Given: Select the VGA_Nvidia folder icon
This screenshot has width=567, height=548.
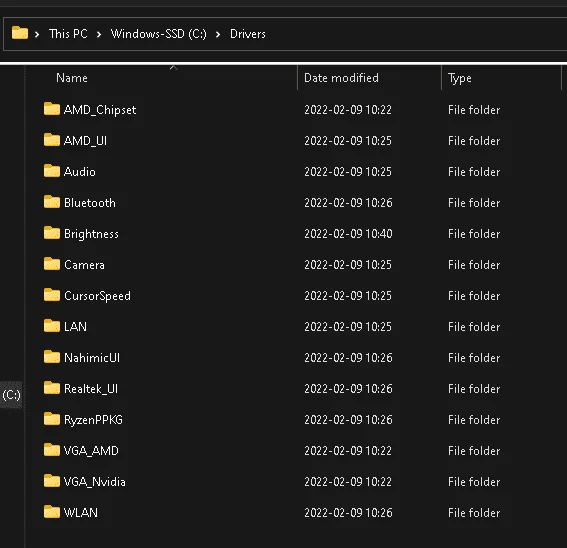Looking at the screenshot, I should tap(52, 481).
